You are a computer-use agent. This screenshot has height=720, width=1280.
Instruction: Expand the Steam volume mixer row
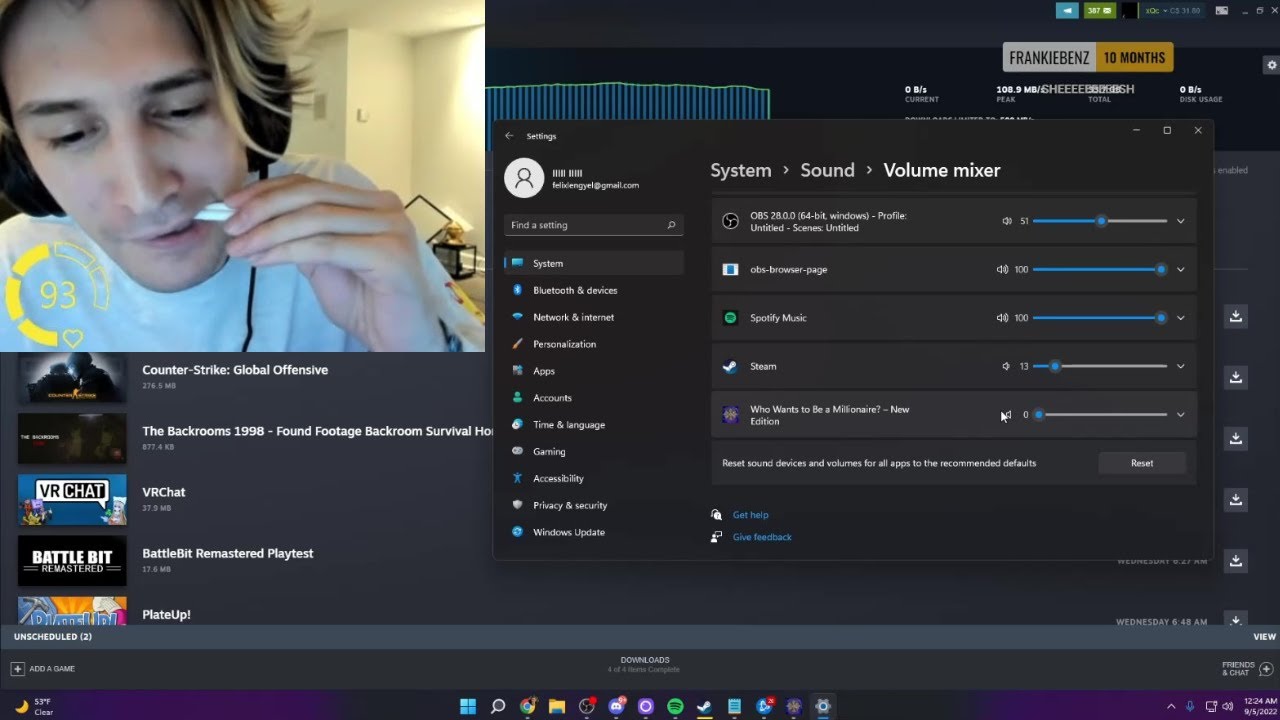click(x=1180, y=366)
